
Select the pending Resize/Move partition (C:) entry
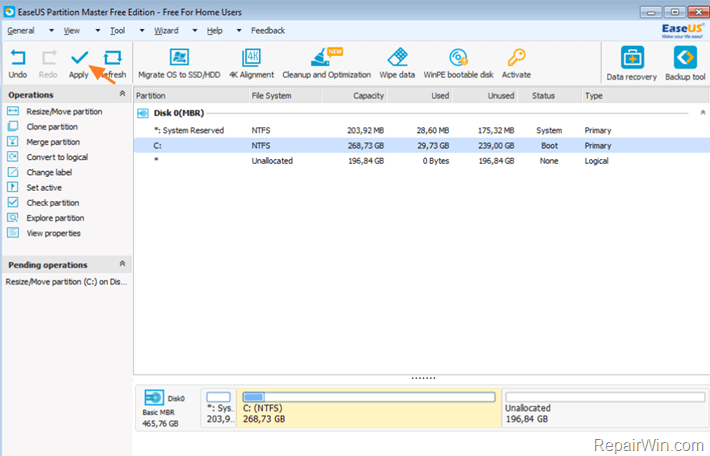pos(66,282)
